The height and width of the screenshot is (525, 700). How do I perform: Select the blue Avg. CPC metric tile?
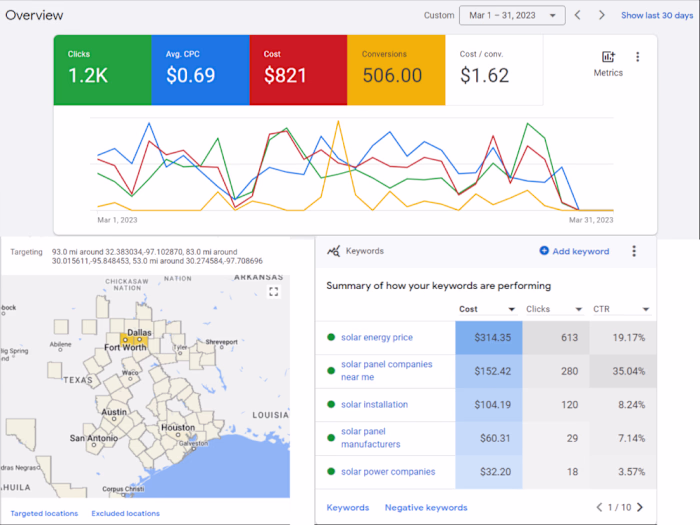point(200,70)
